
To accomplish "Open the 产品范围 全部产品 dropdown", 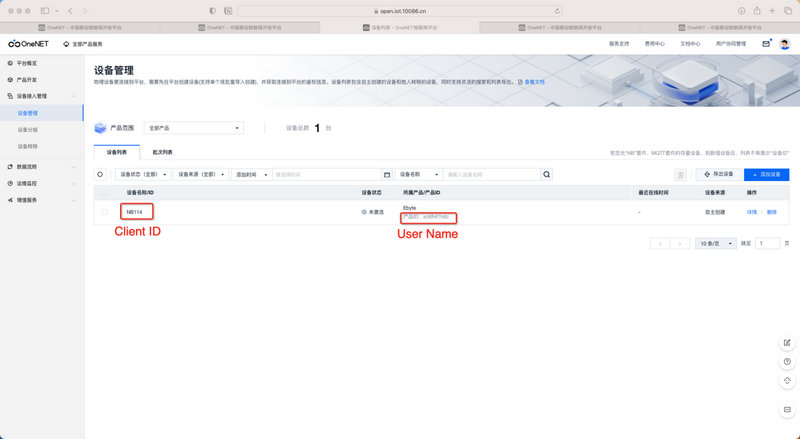I will pos(194,128).
